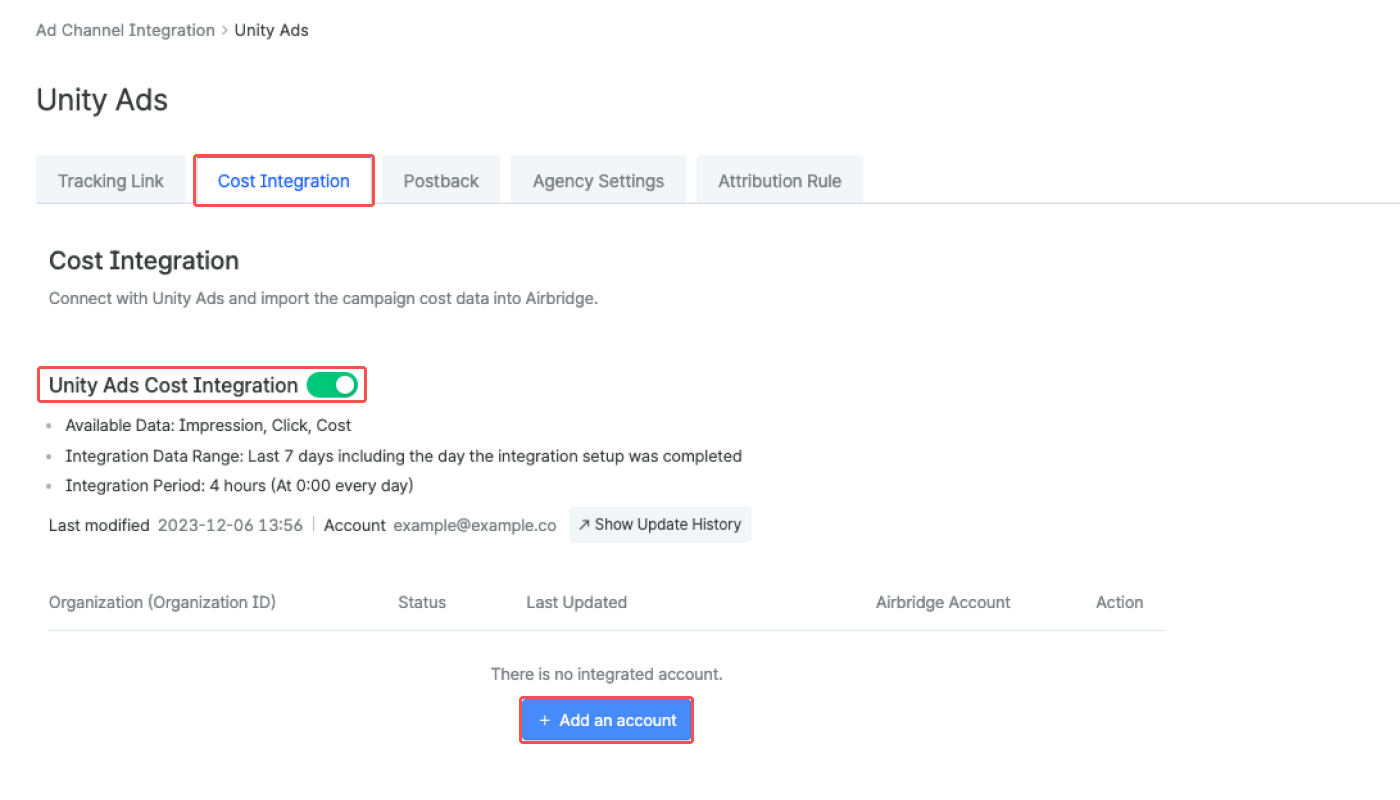This screenshot has height=800, width=1400.
Task: Click the account email example@example.co
Action: pos(475,525)
